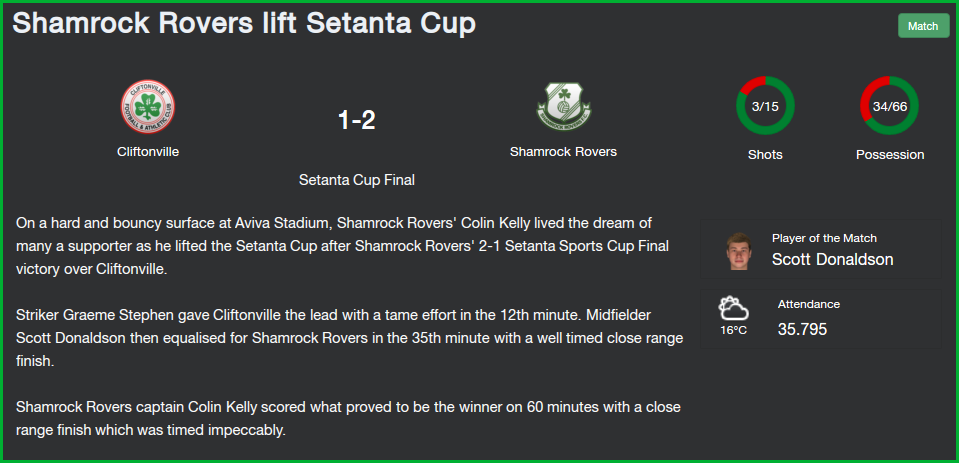
Task: Click Scott Donaldson's player portrait
Action: [739, 250]
